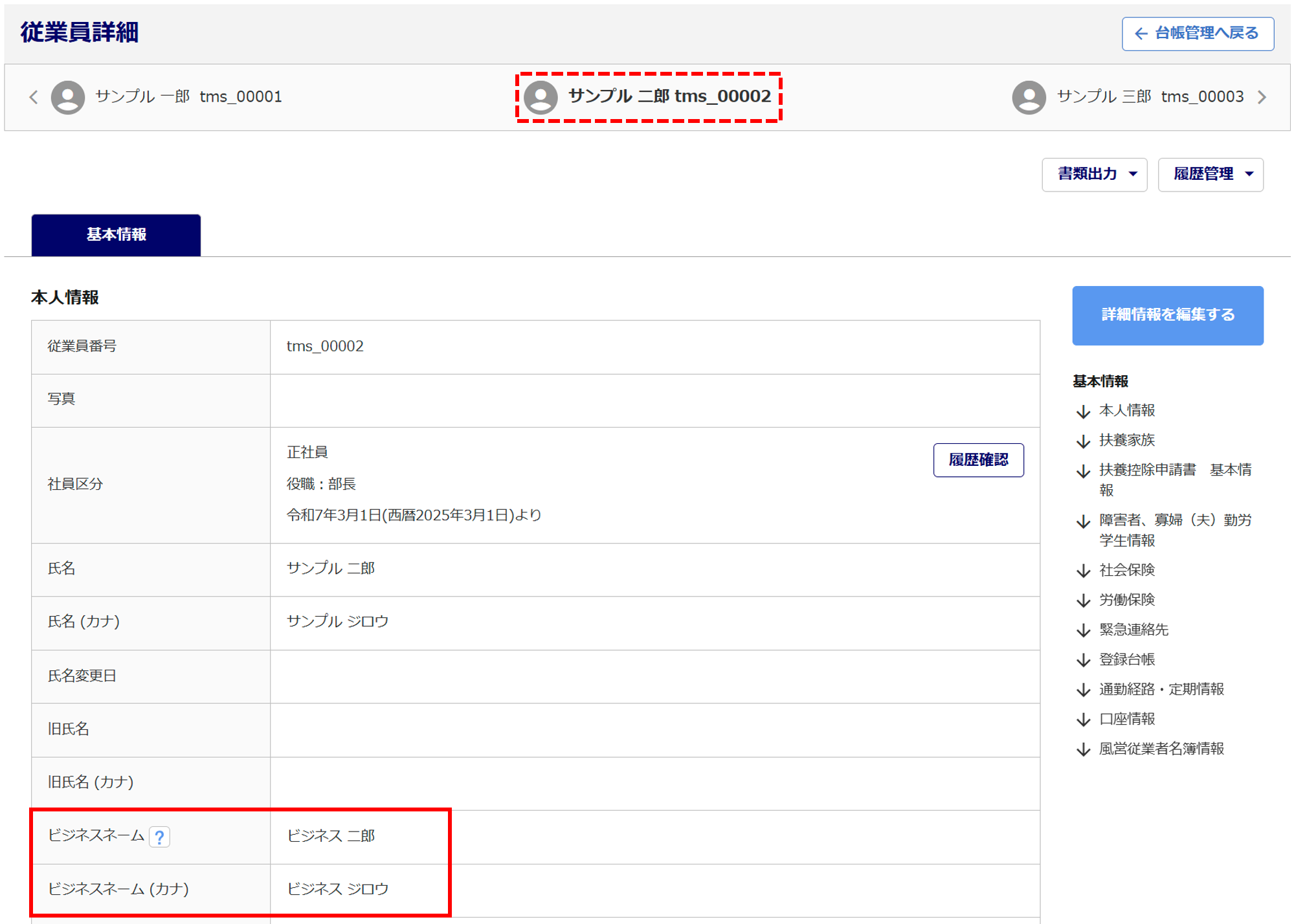Image resolution: width=1294 pixels, height=924 pixels.
Task: Click サンプル 一郎's avatar icon
Action: coord(68,97)
